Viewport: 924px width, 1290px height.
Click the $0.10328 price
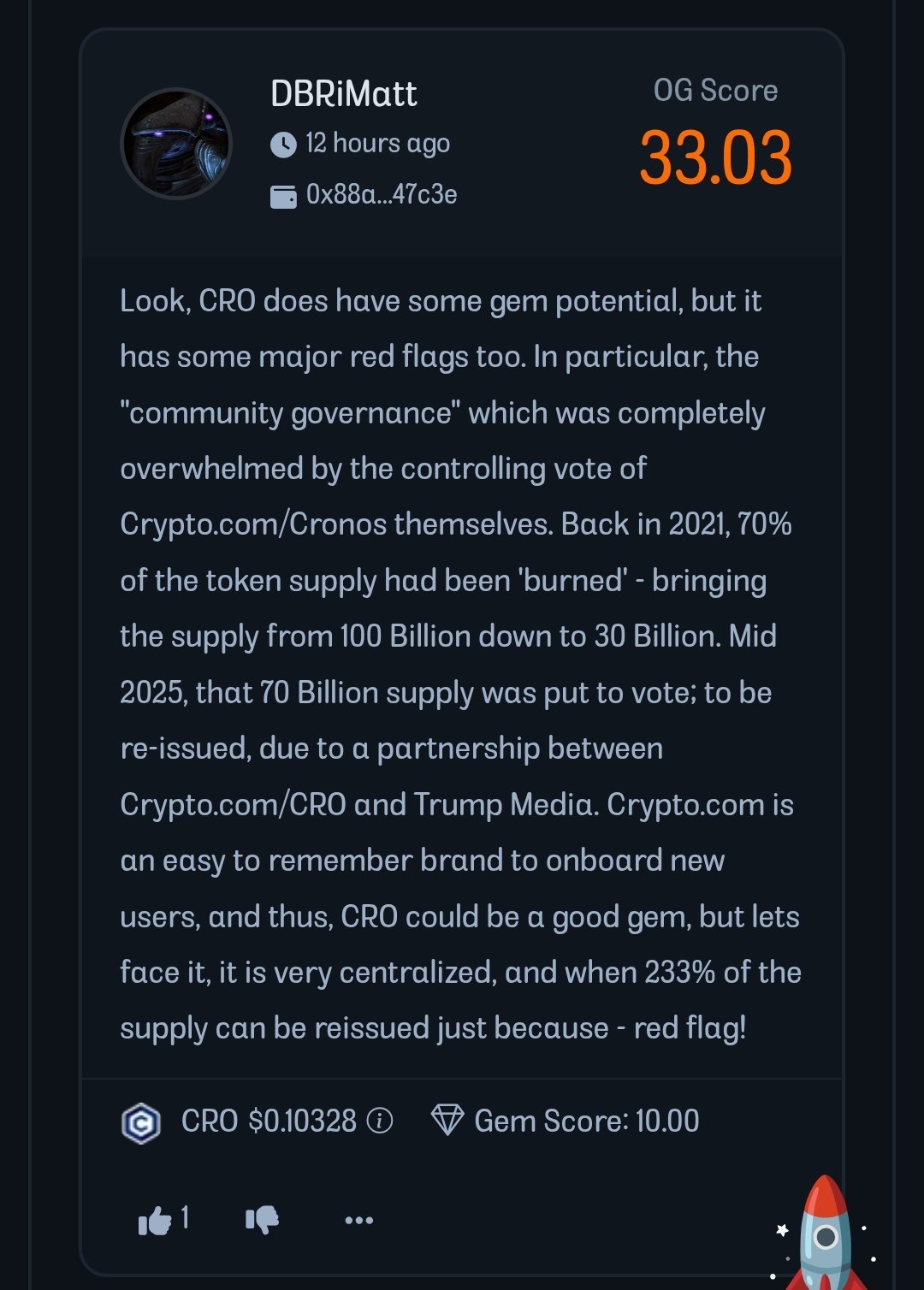click(x=302, y=1121)
